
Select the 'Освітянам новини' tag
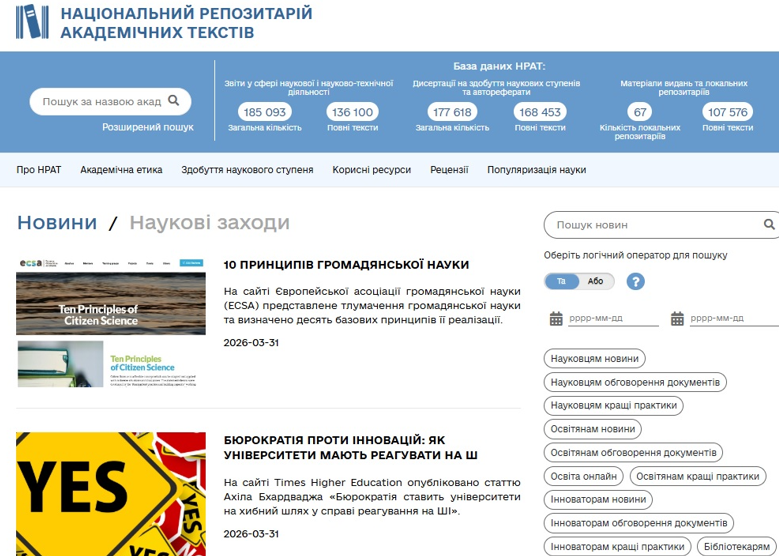coord(593,429)
